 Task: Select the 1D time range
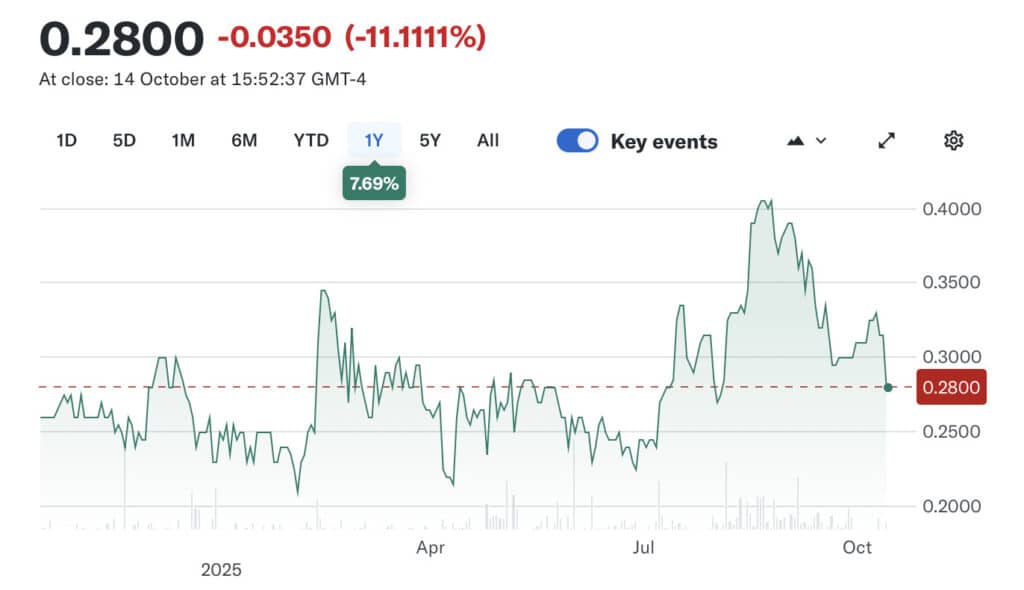point(66,141)
